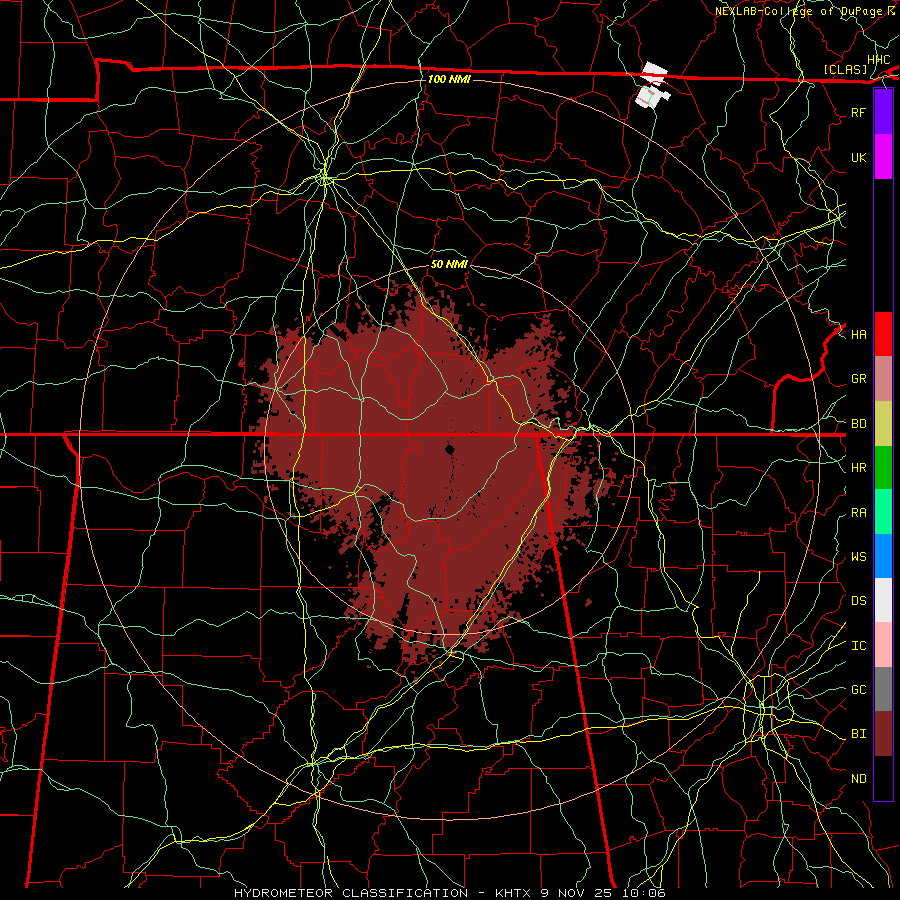The image size is (900, 900).
Task: Select the white DS legend swatch
Action: coord(883,600)
